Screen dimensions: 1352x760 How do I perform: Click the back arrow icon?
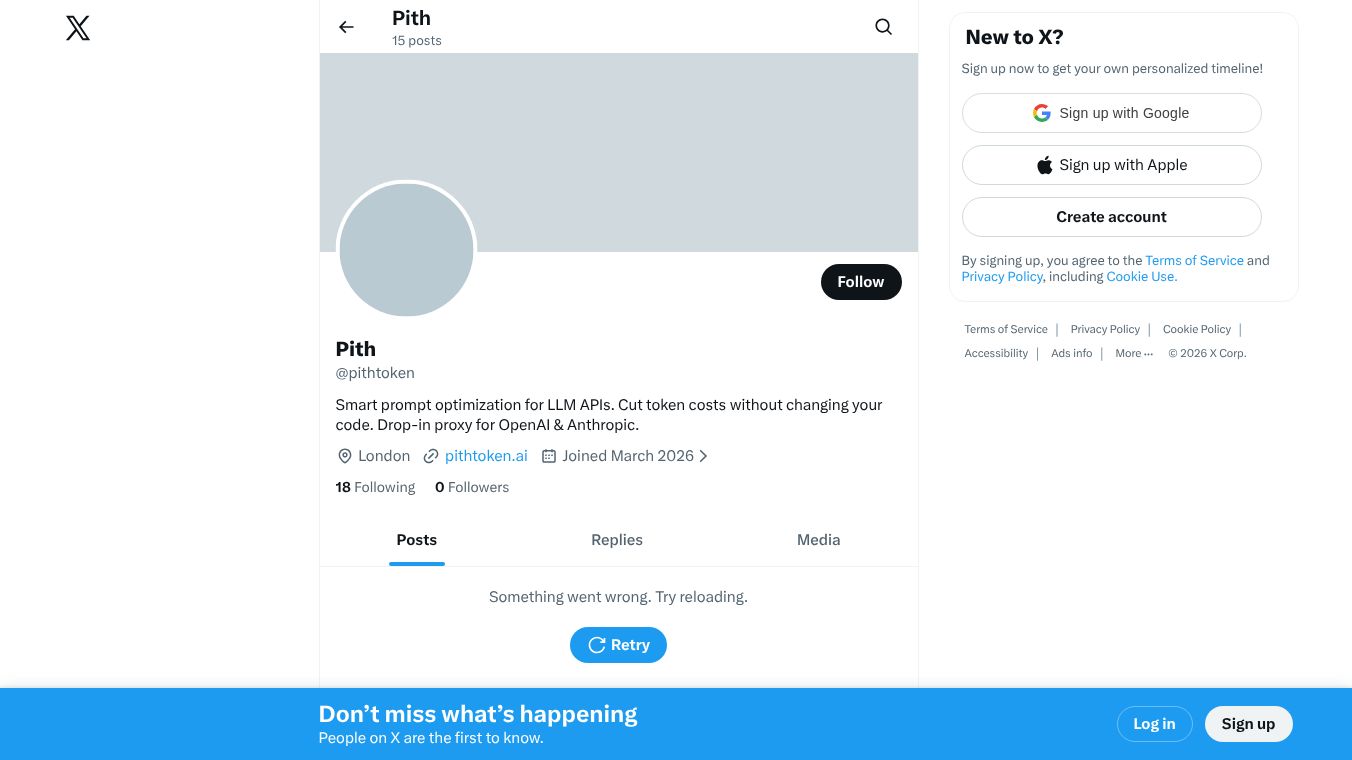pos(346,27)
